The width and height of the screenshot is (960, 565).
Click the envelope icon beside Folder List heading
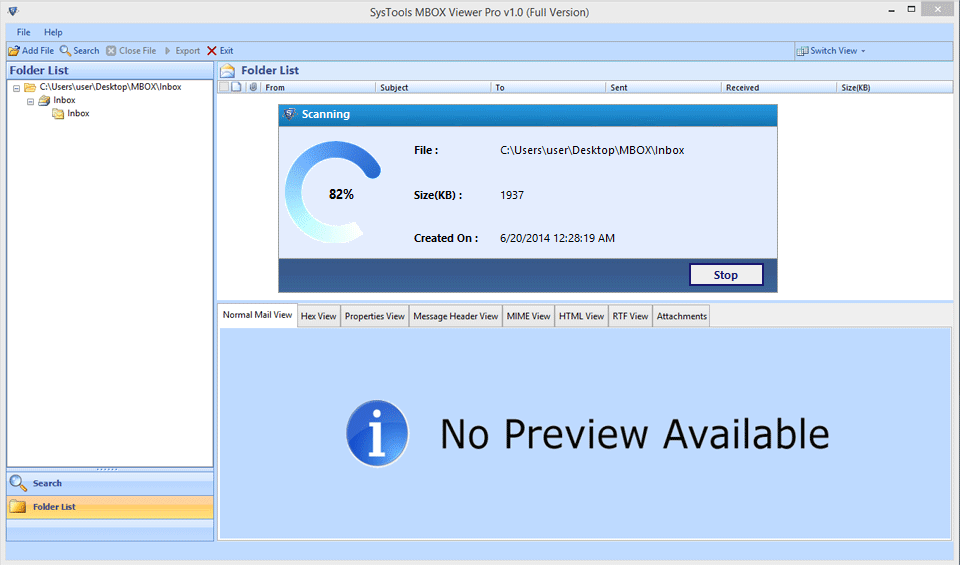click(x=227, y=71)
